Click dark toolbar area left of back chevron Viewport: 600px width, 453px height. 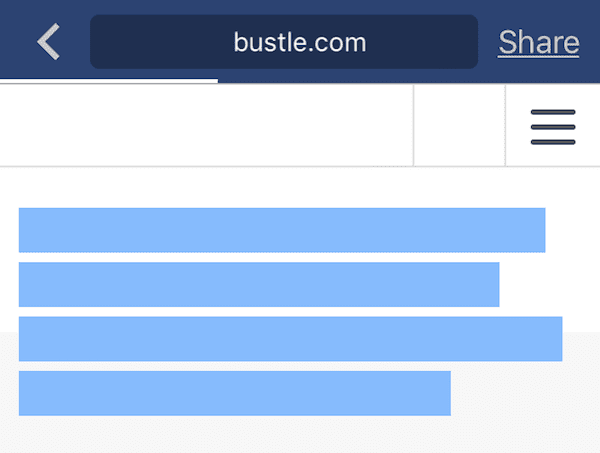pos(14,42)
